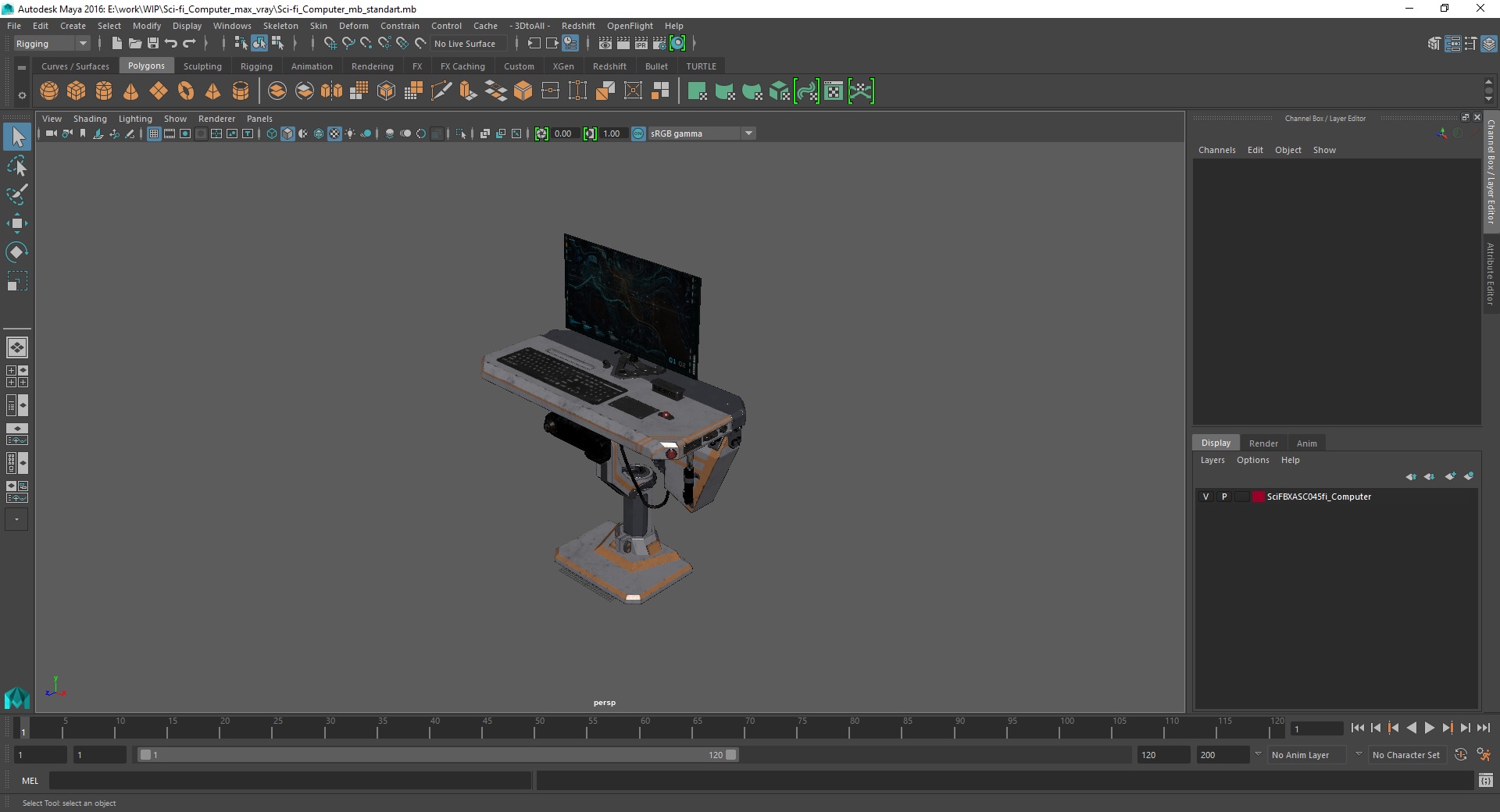Toggle use all lights bulb icon

[x=350, y=134]
